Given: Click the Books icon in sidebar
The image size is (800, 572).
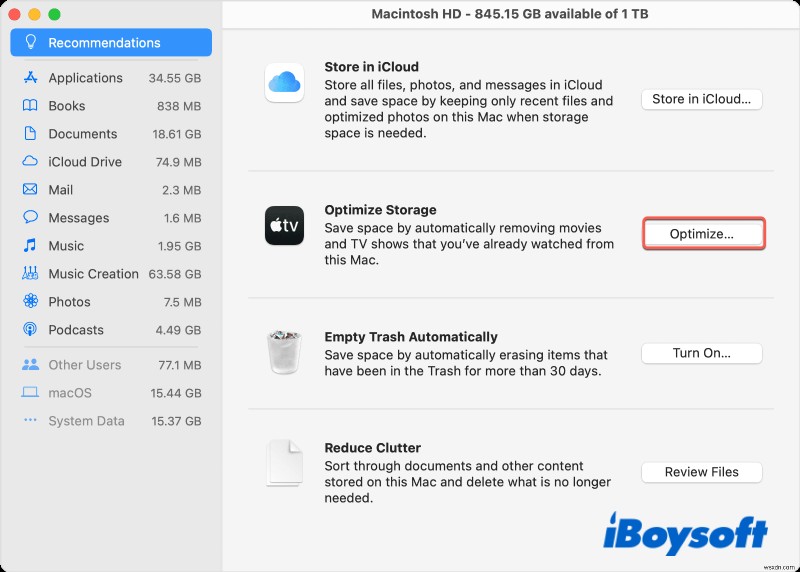Looking at the screenshot, I should (30, 106).
